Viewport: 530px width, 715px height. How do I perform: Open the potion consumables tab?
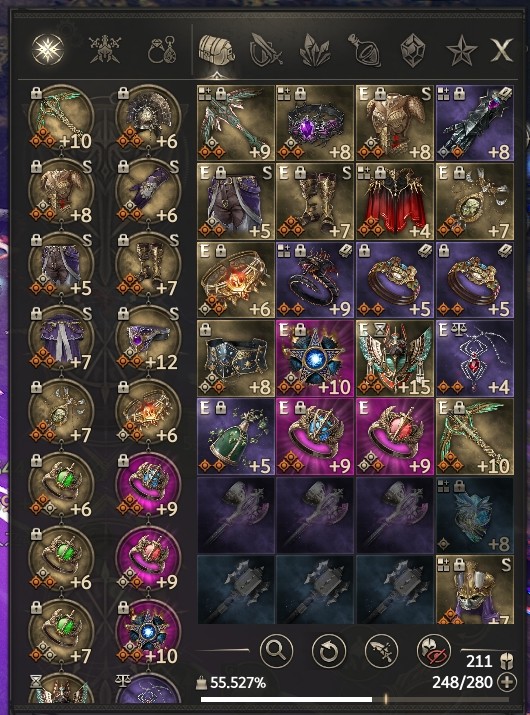[364, 50]
